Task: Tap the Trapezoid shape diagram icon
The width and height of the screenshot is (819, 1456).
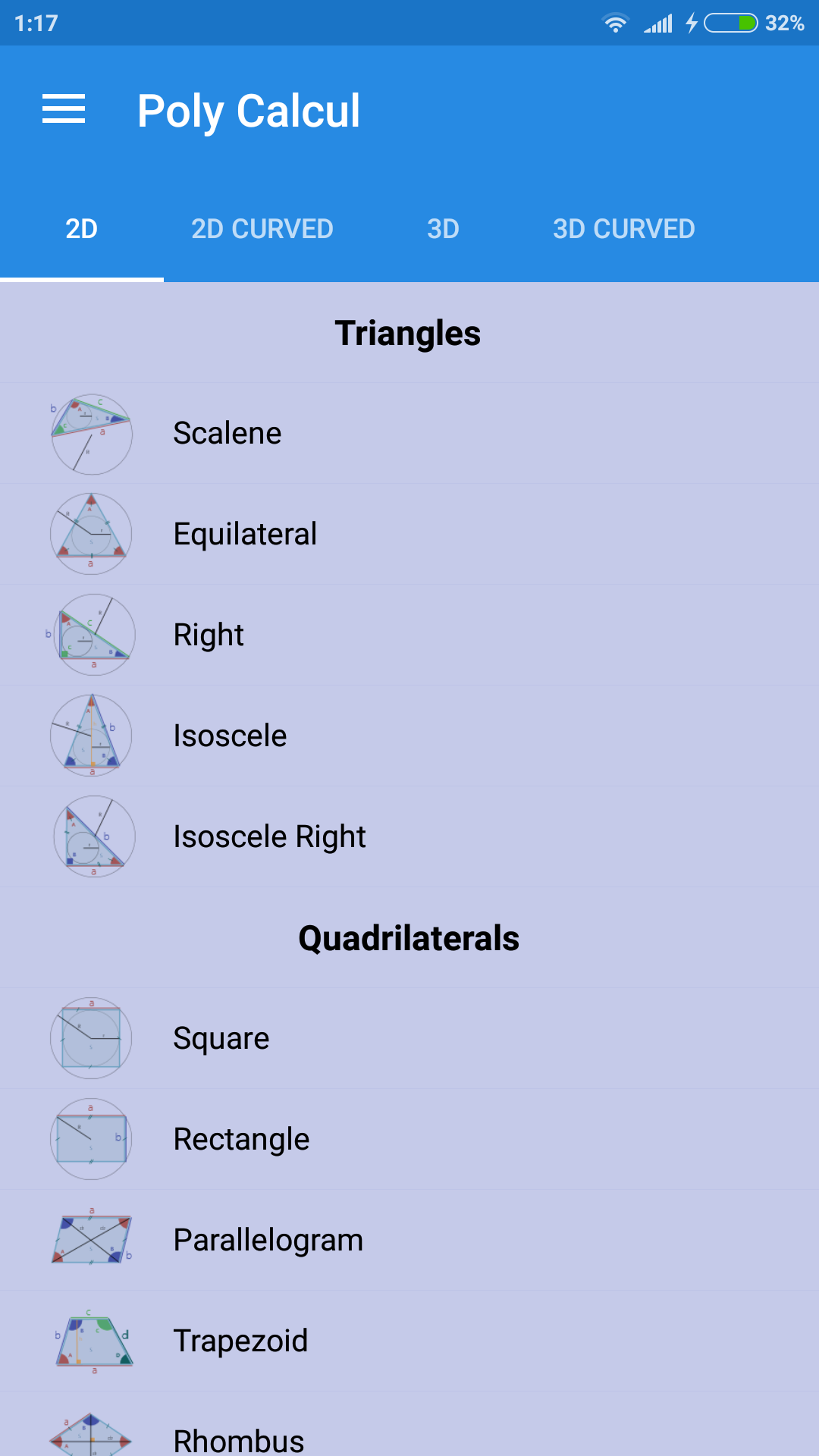Action: (x=93, y=1341)
